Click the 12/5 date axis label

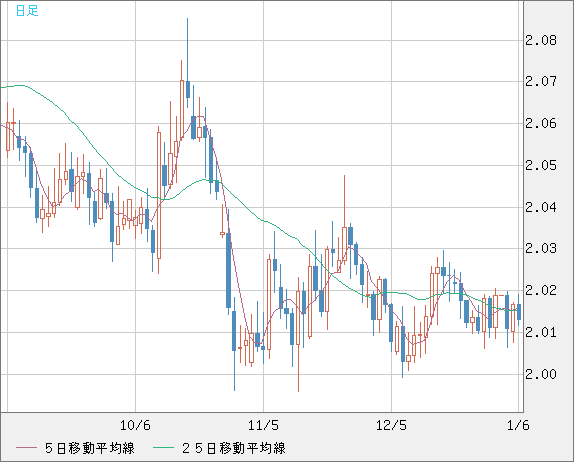(x=391, y=425)
